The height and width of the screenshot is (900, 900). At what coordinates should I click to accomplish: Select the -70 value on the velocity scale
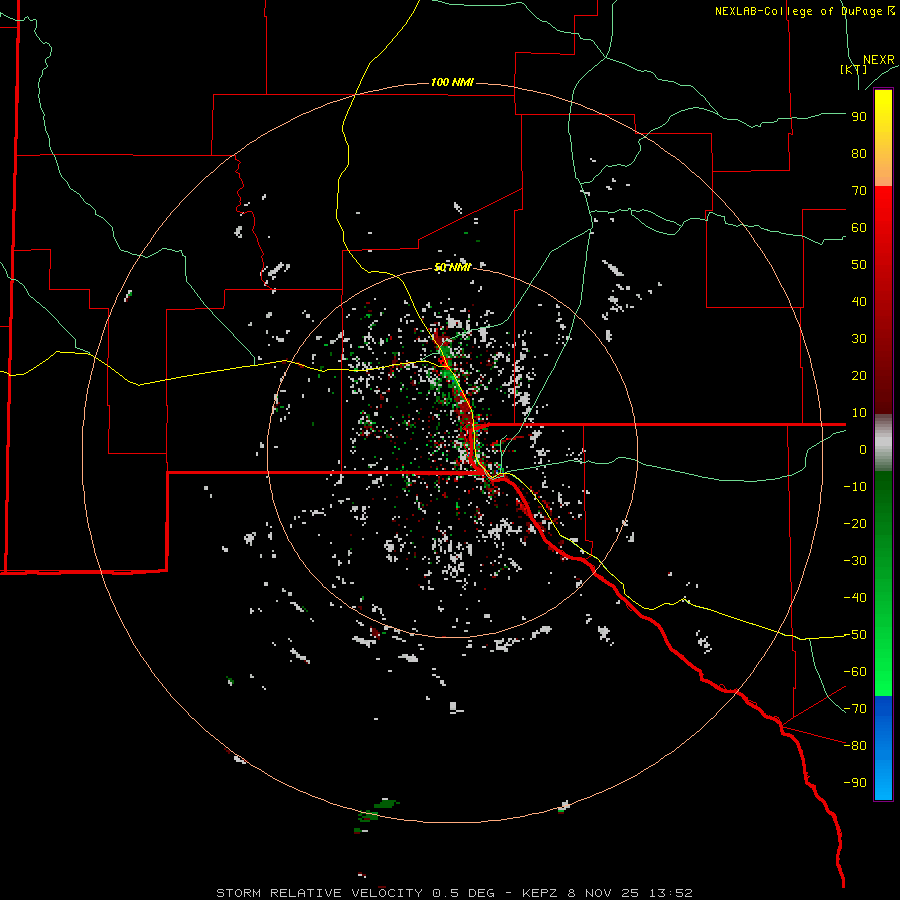coord(855,709)
